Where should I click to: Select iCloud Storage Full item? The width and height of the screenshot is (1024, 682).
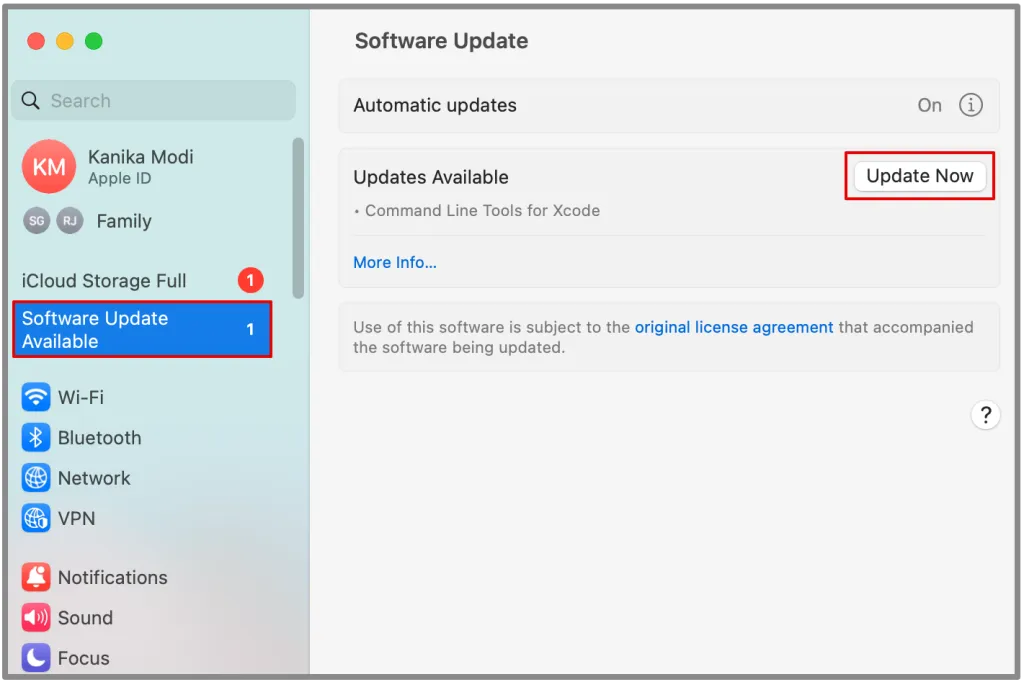(142, 280)
